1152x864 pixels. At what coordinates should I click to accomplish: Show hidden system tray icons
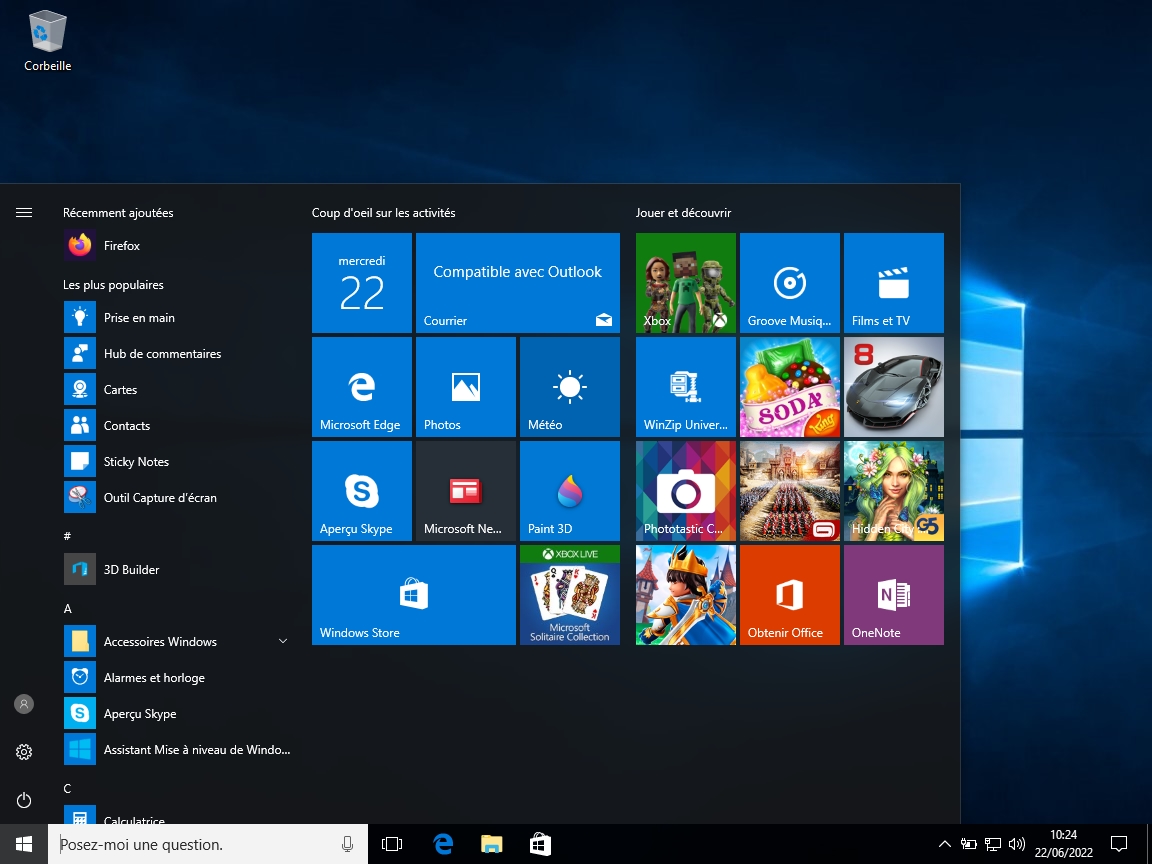(945, 844)
